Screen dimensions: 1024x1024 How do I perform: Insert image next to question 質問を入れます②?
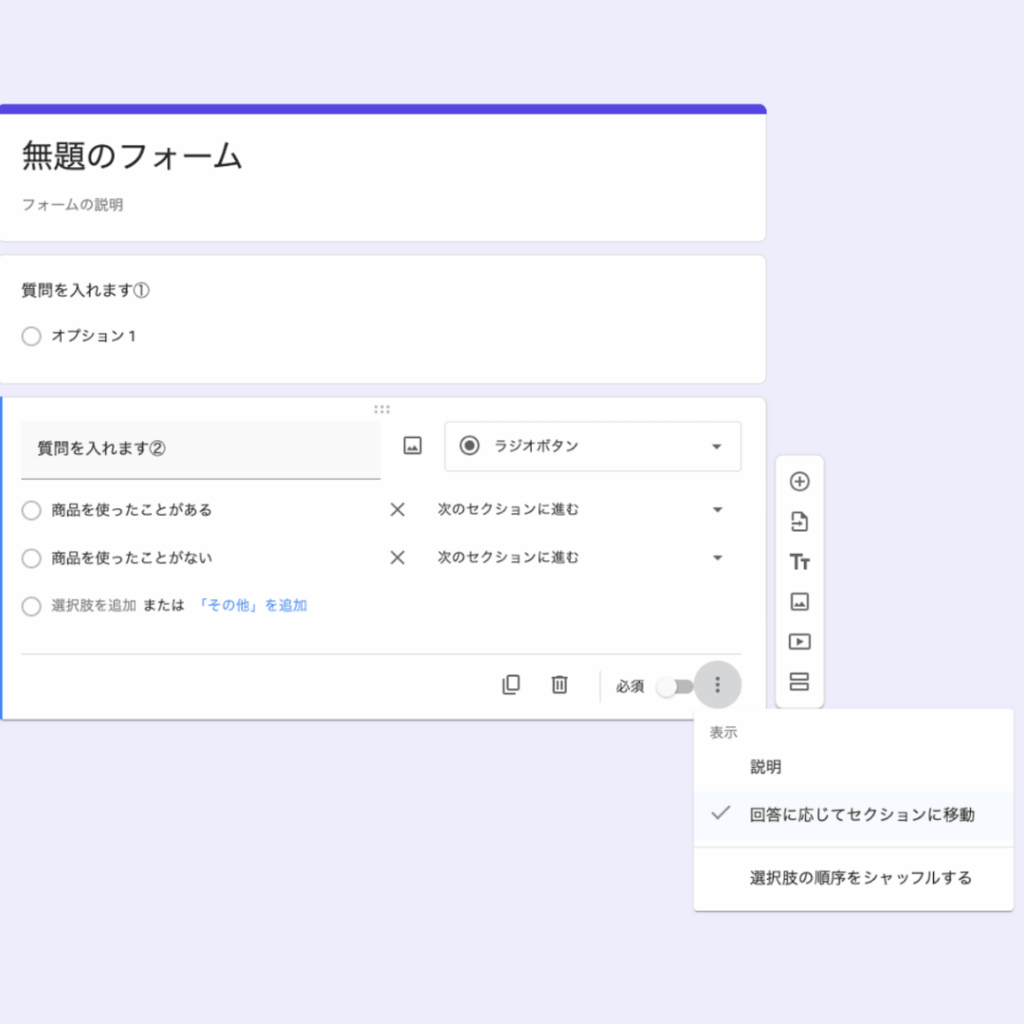click(412, 446)
